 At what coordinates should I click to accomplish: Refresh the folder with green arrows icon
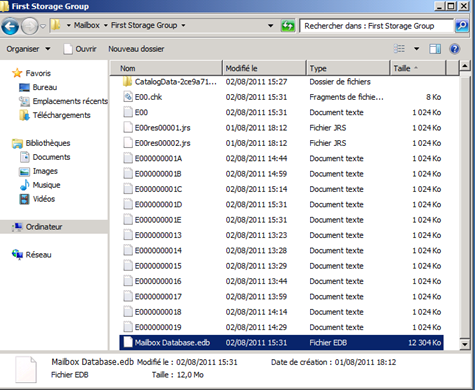[x=288, y=26]
